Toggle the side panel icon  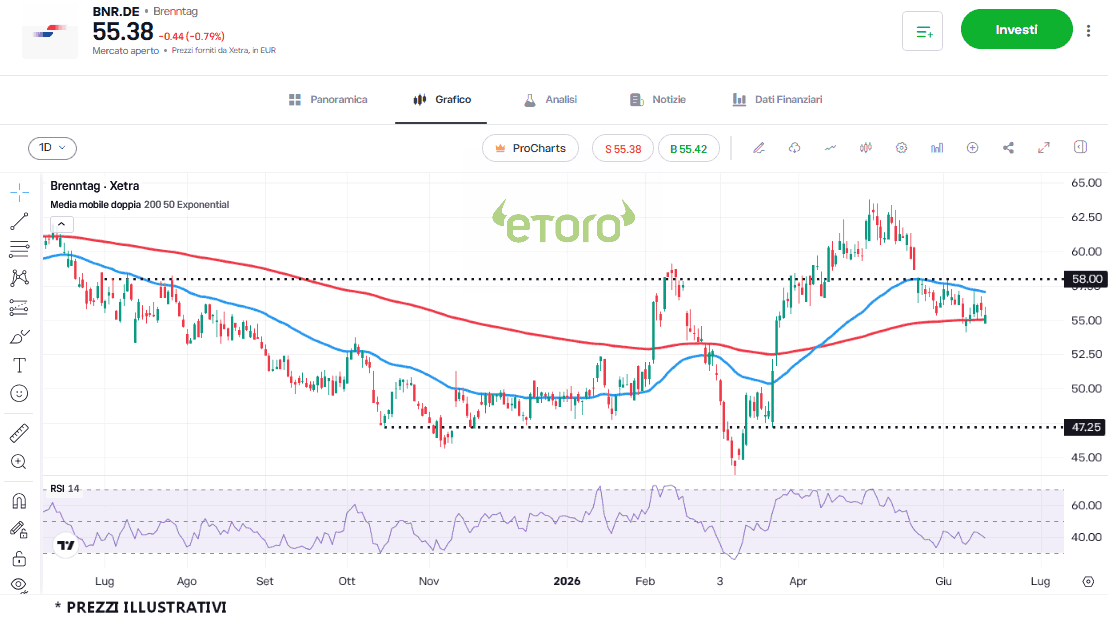1080,147
